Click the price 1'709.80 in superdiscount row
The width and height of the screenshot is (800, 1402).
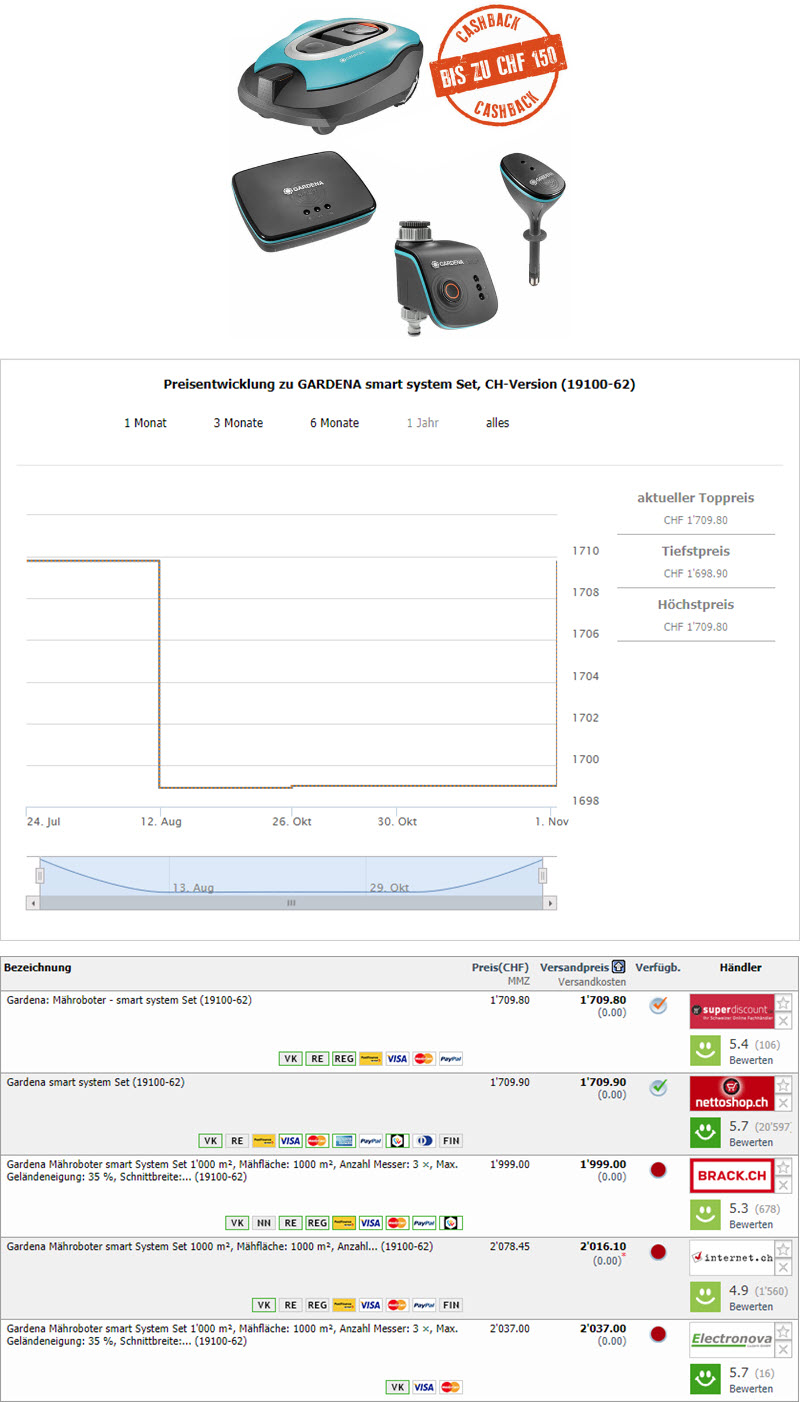tap(510, 1000)
